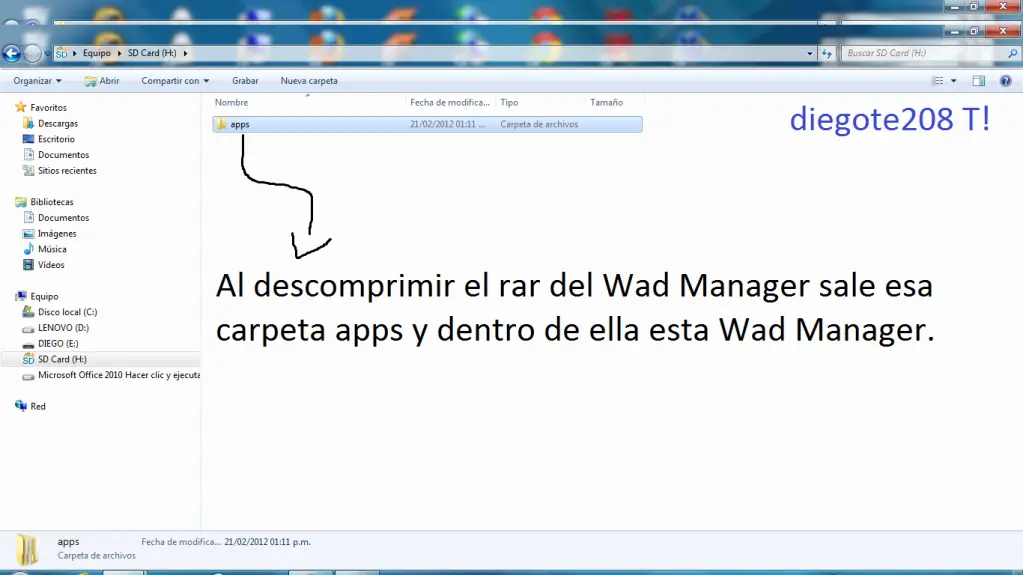Viewport: 1023px width, 575px height.
Task: Open the DIEGO (E:) drive
Action: pyautogui.click(x=58, y=343)
